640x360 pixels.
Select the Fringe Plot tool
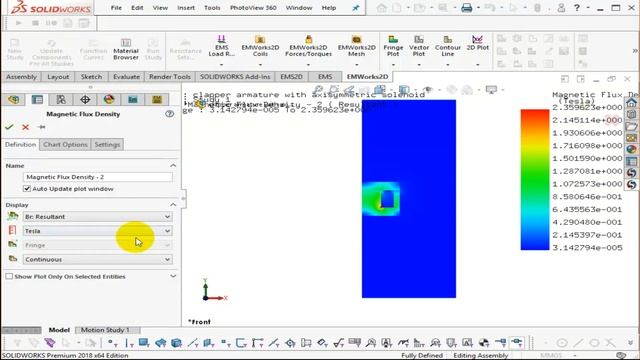point(393,46)
